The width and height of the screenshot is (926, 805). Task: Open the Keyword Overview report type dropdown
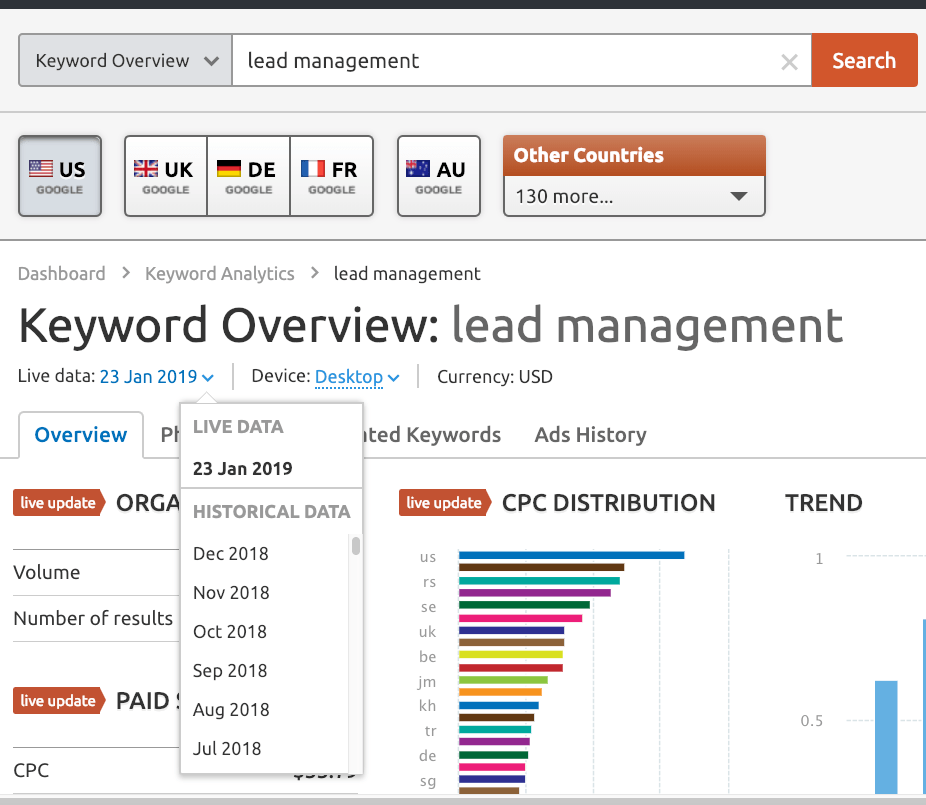pos(125,60)
